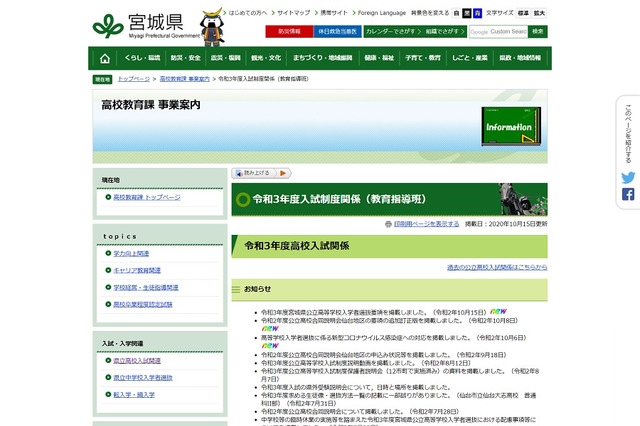Click the printer icon beside the print page link

(x=388, y=224)
